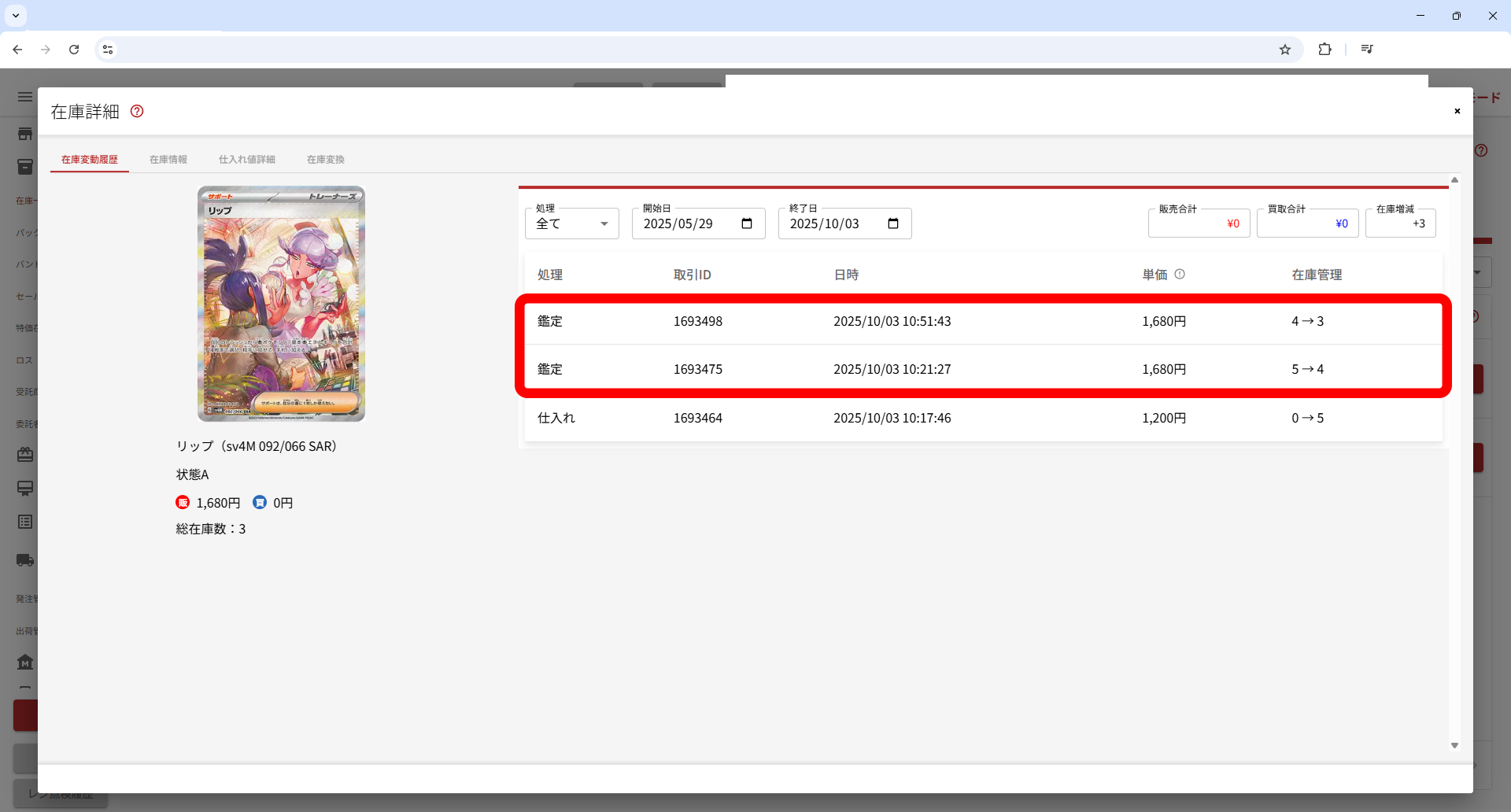Viewport: 1511px width, 812px height.
Task: Reload the page in the browser
Action: (74, 50)
